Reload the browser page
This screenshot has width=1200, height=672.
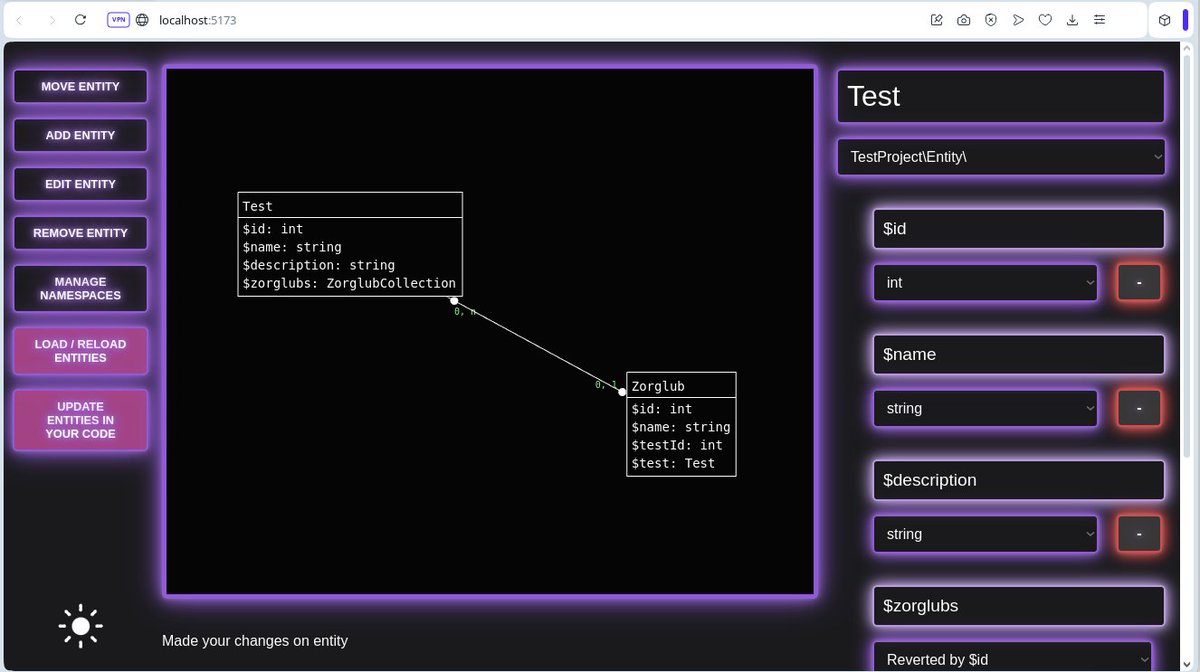81,20
